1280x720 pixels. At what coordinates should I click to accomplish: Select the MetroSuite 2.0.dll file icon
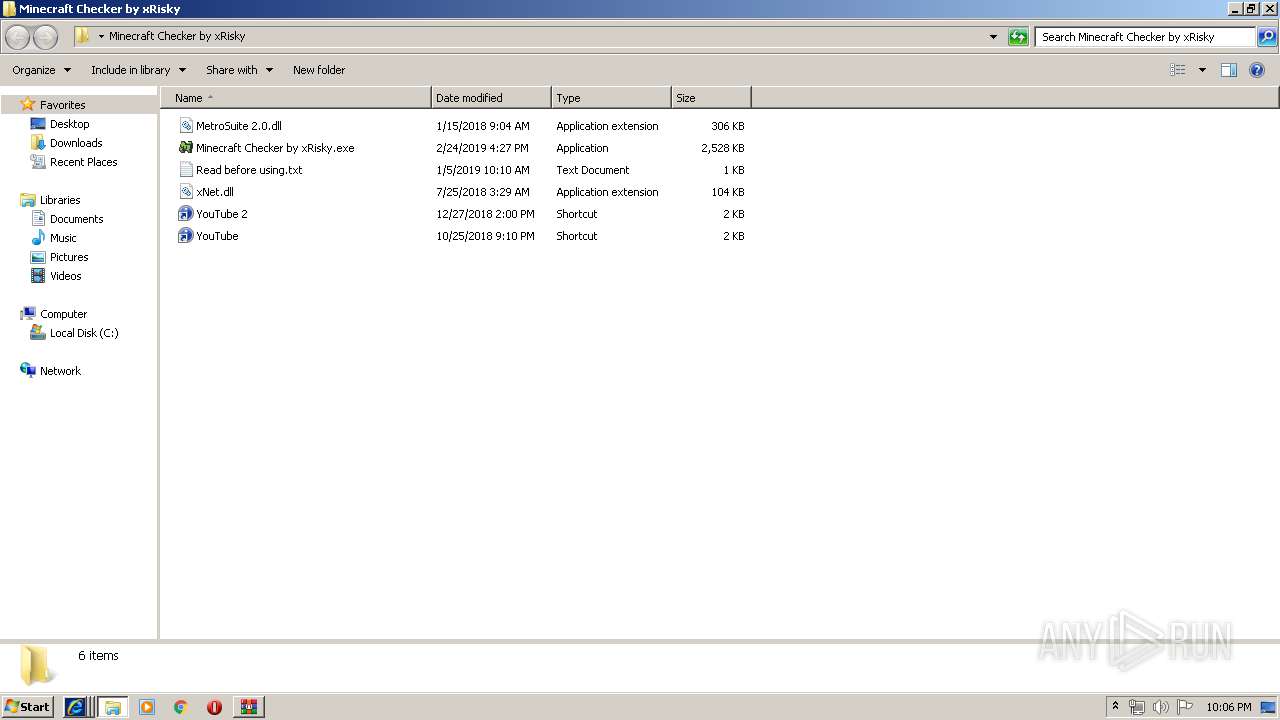[185, 126]
